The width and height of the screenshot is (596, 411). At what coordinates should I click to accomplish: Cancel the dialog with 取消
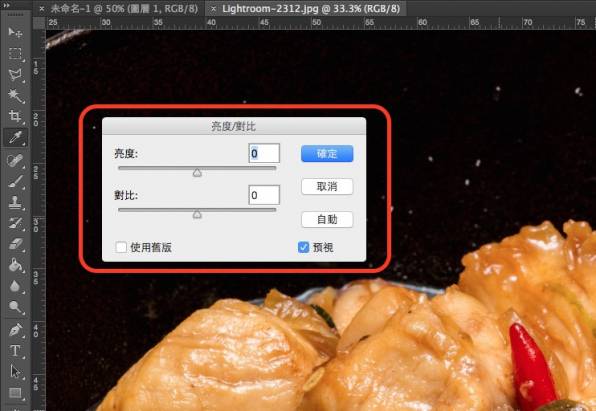point(327,187)
